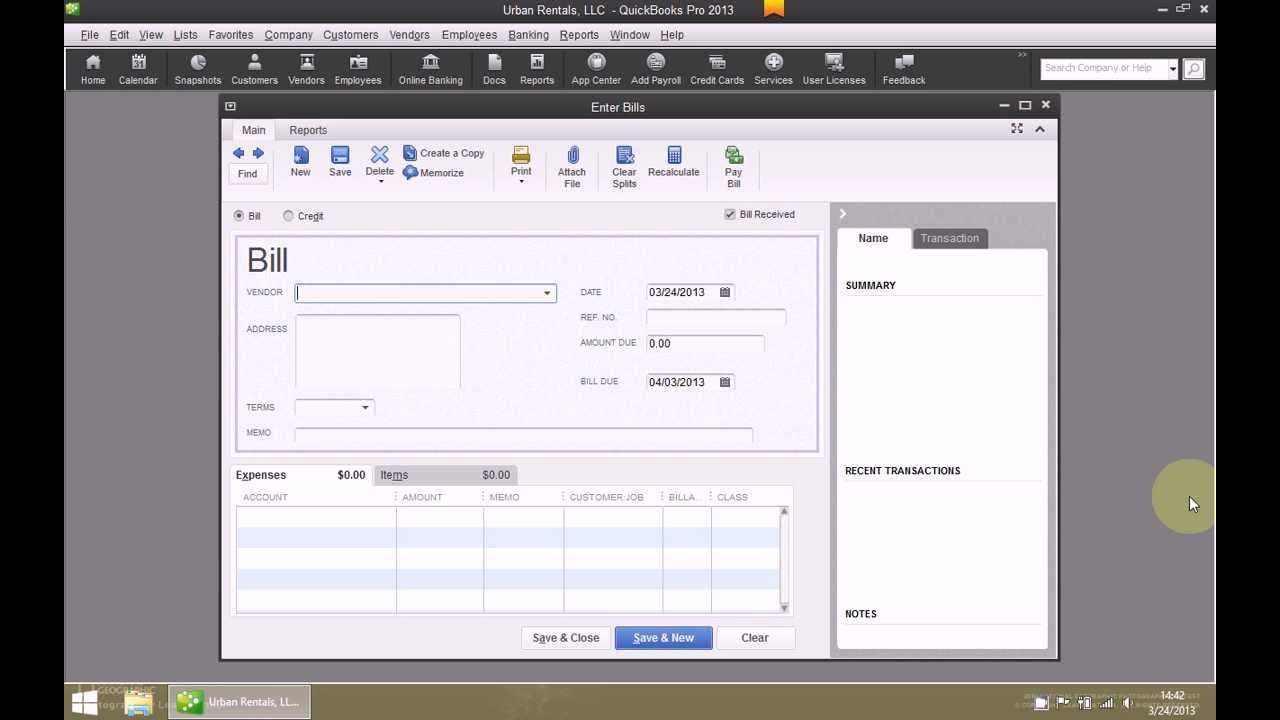Open the Docs icon

[x=494, y=69]
